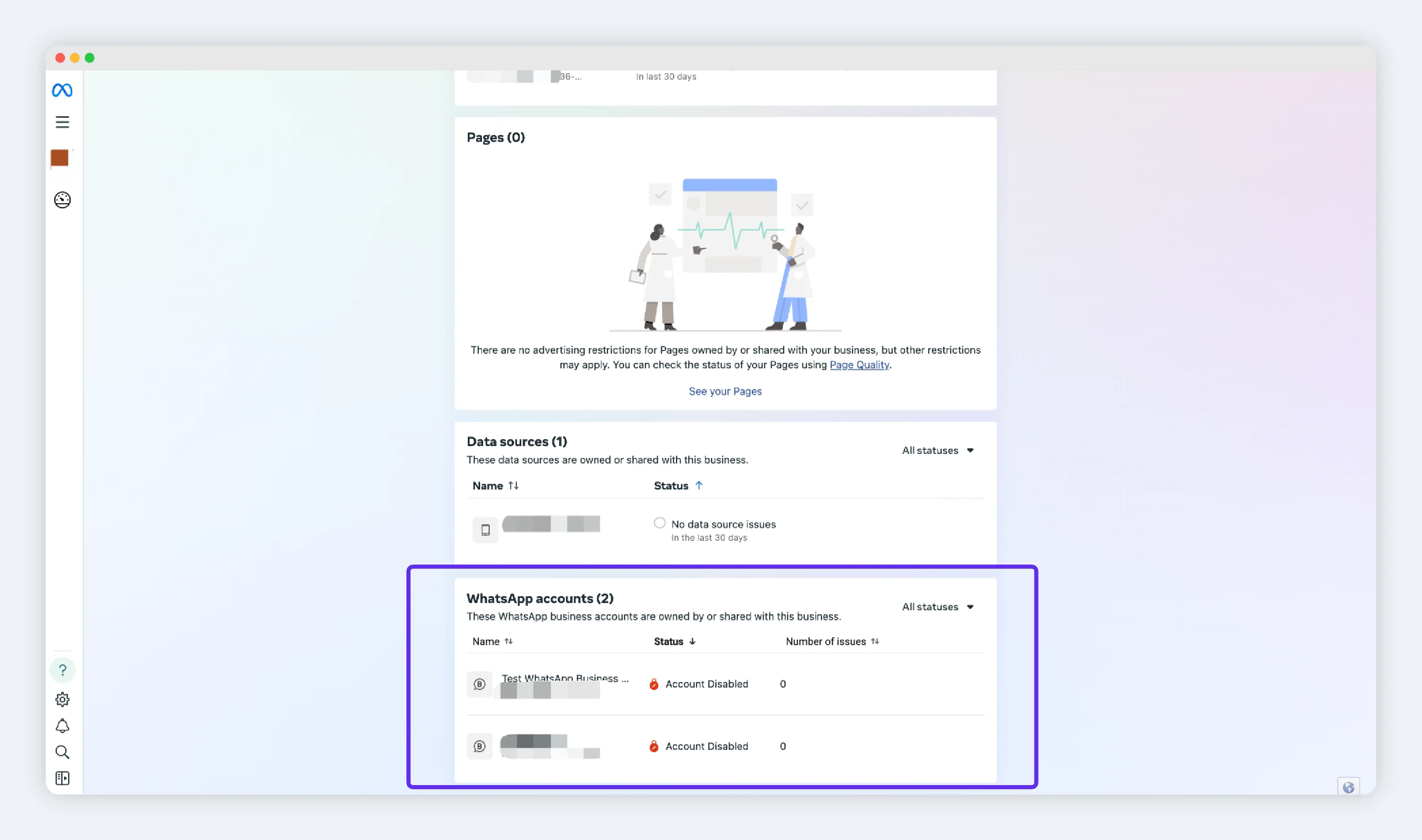Viewport: 1422px width, 840px height.
Task: Click the blurred data source name
Action: click(551, 523)
